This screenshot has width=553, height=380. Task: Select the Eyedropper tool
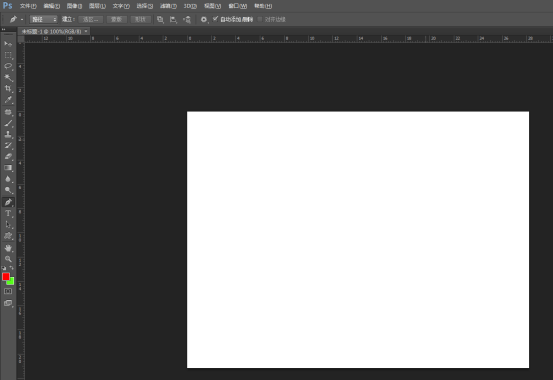point(8,100)
